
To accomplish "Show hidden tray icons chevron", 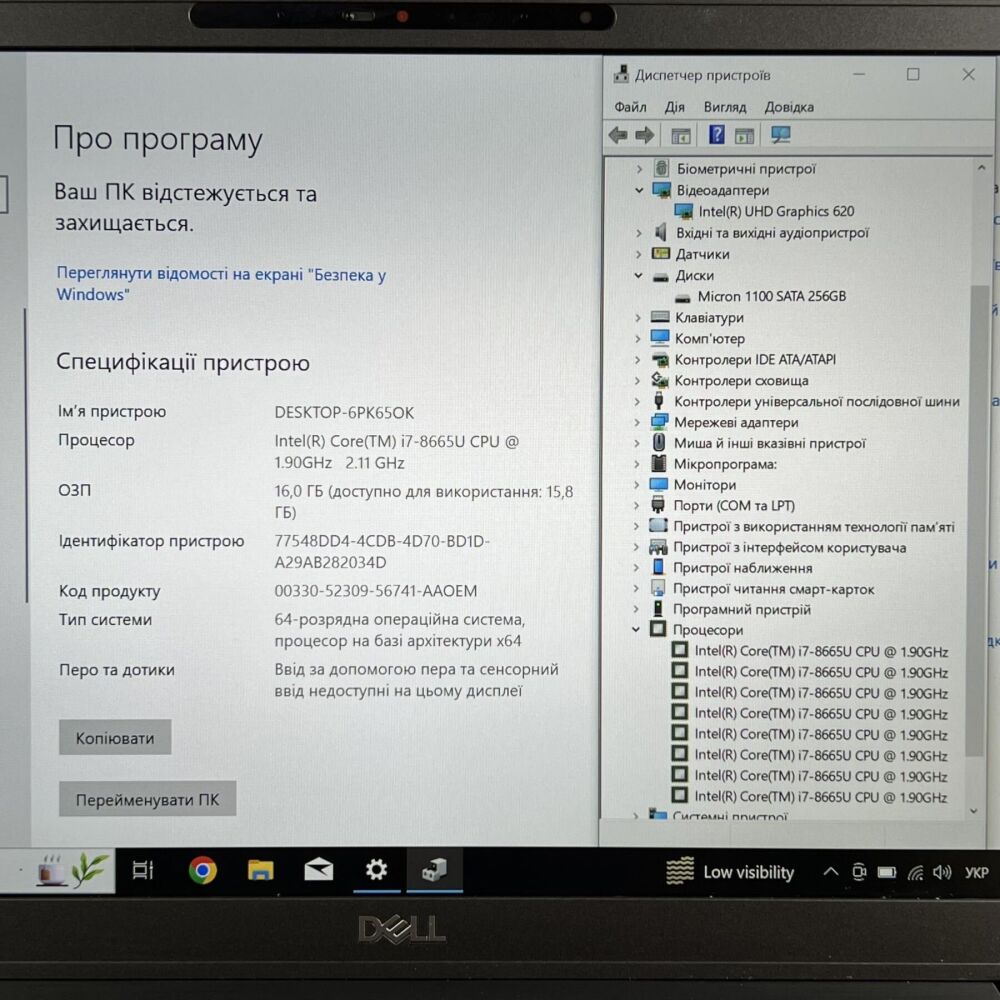I will [x=830, y=872].
